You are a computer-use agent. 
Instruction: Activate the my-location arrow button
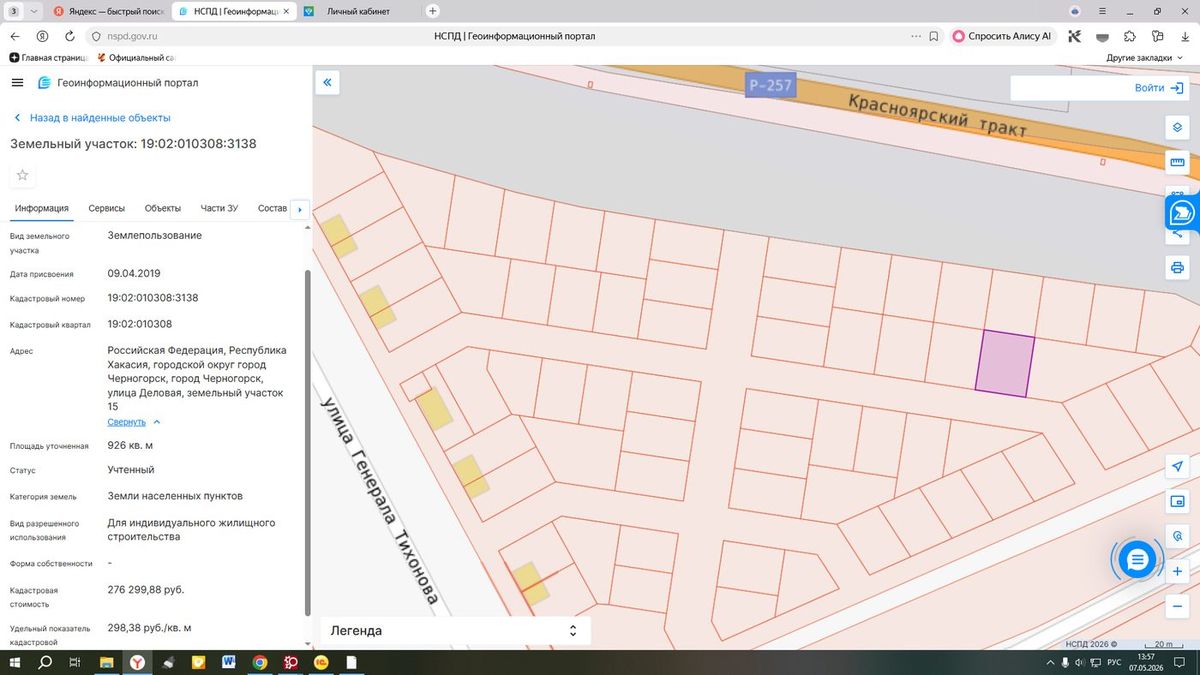pyautogui.click(x=1177, y=467)
